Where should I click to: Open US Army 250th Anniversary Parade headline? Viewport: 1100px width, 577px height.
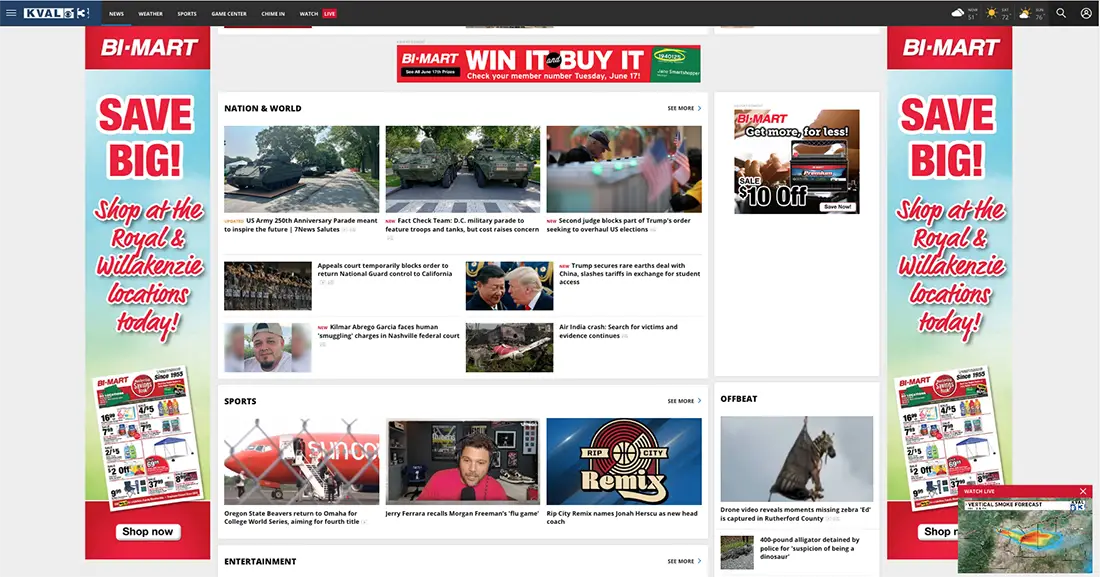click(301, 225)
